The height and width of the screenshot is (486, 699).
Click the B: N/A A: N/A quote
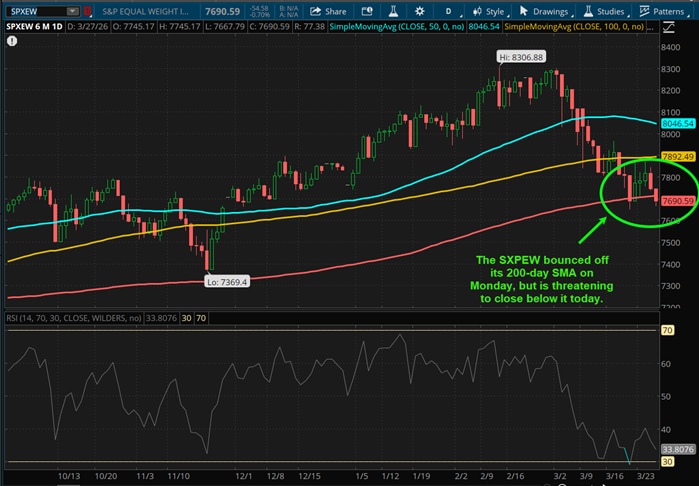[x=288, y=12]
